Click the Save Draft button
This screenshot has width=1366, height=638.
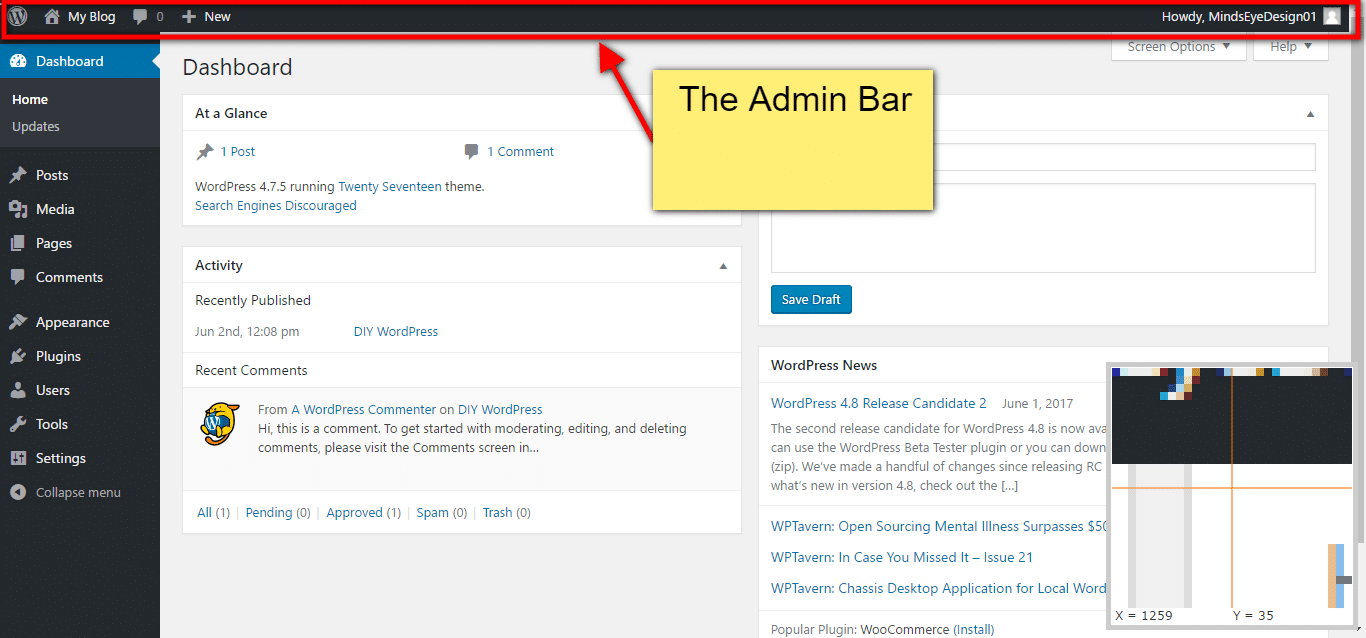[x=811, y=299]
